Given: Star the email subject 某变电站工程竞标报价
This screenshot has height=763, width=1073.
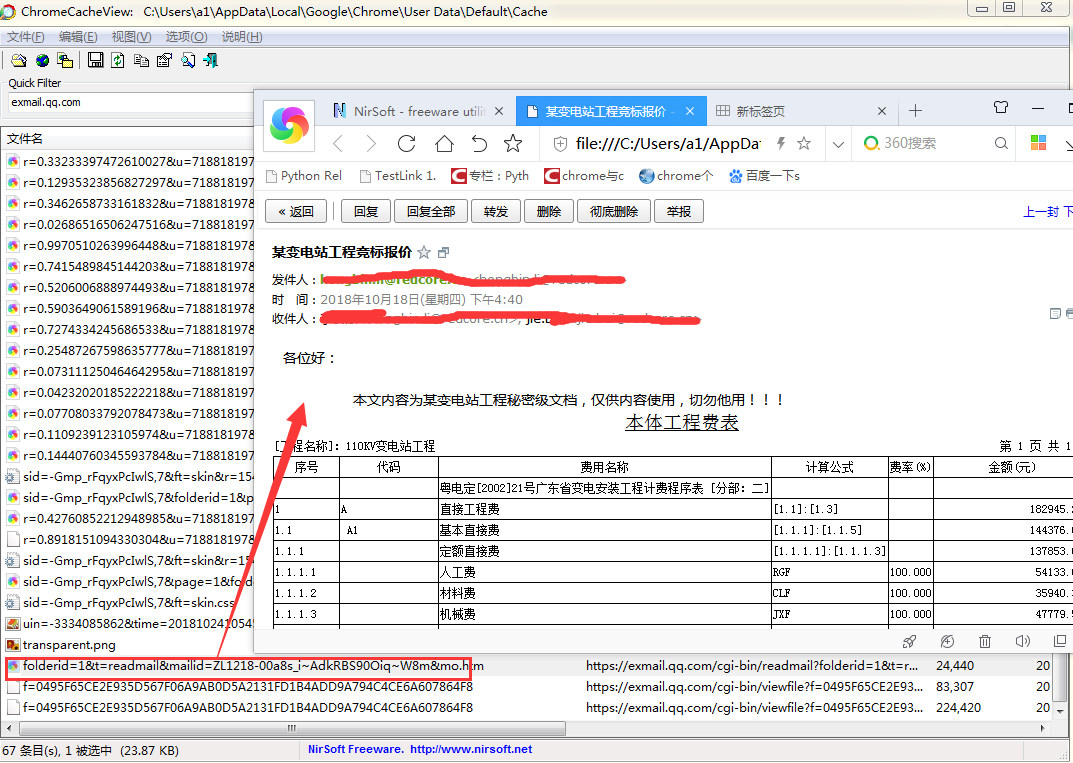Looking at the screenshot, I should pyautogui.click(x=424, y=253).
